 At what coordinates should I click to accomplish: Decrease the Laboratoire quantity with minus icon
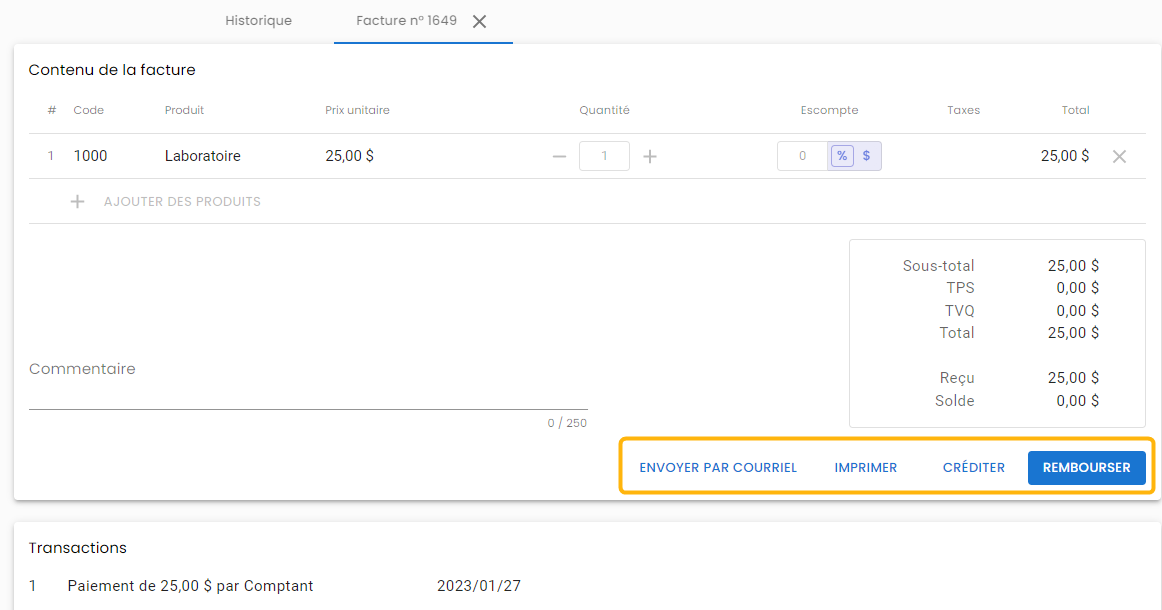(559, 157)
